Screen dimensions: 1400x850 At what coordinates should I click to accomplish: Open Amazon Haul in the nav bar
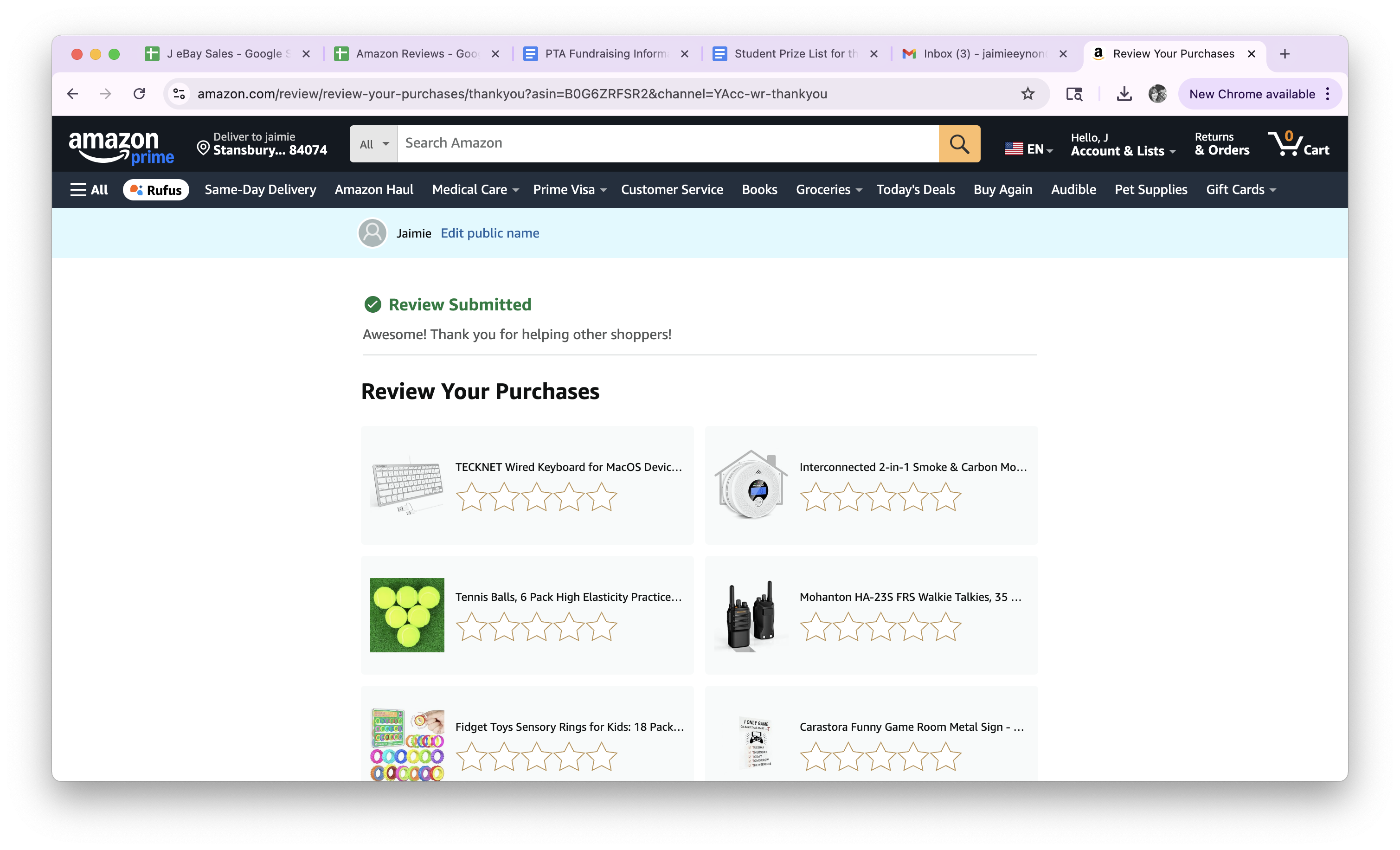(x=374, y=190)
